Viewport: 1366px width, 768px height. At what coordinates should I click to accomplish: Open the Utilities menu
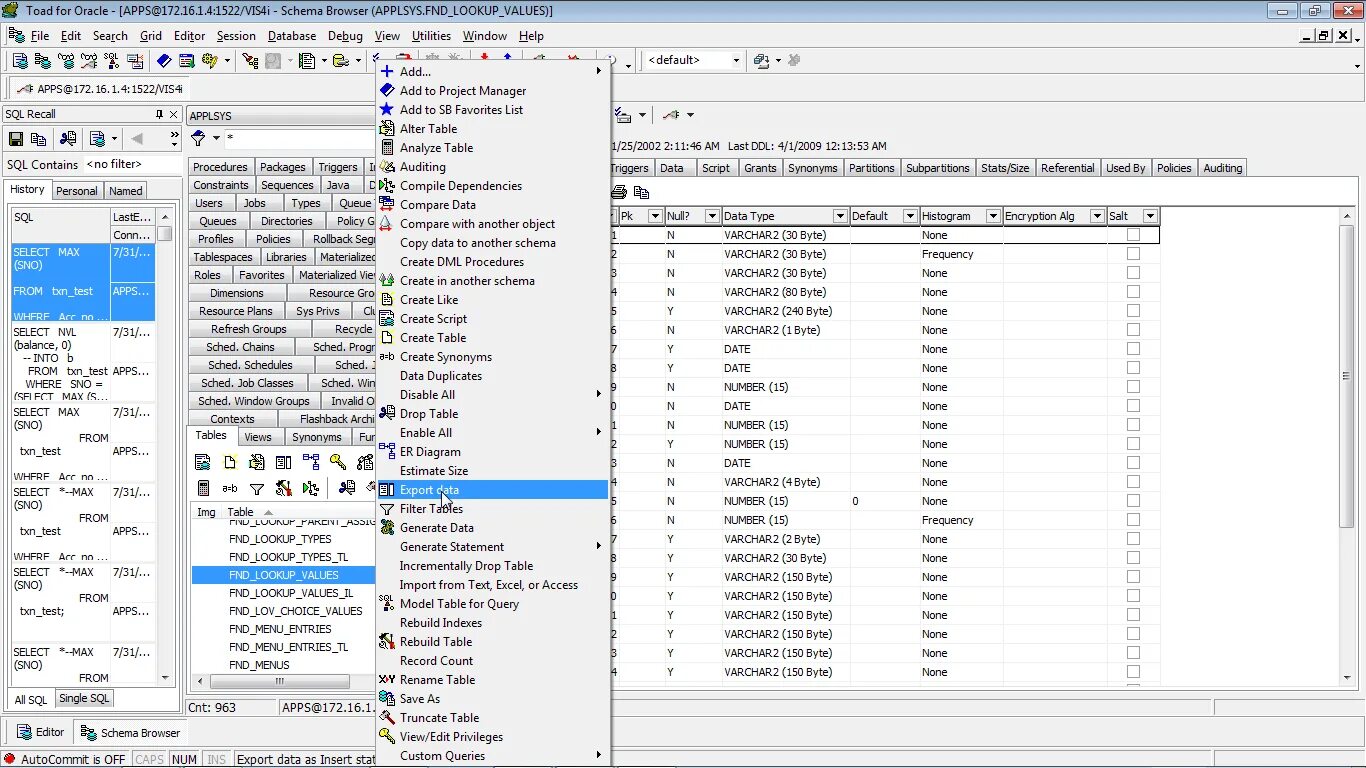(431, 36)
